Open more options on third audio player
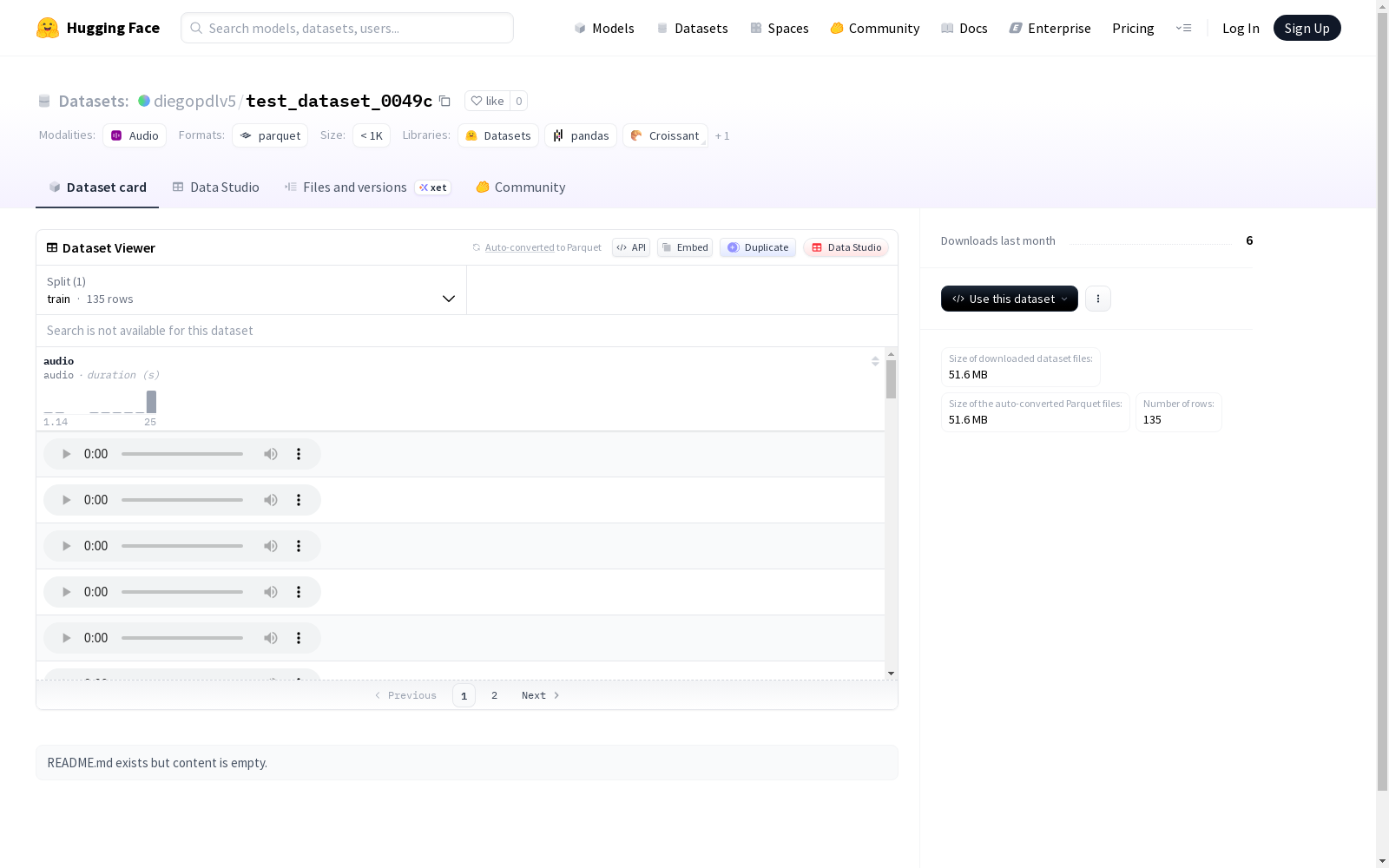This screenshot has width=1389, height=868. [x=299, y=546]
